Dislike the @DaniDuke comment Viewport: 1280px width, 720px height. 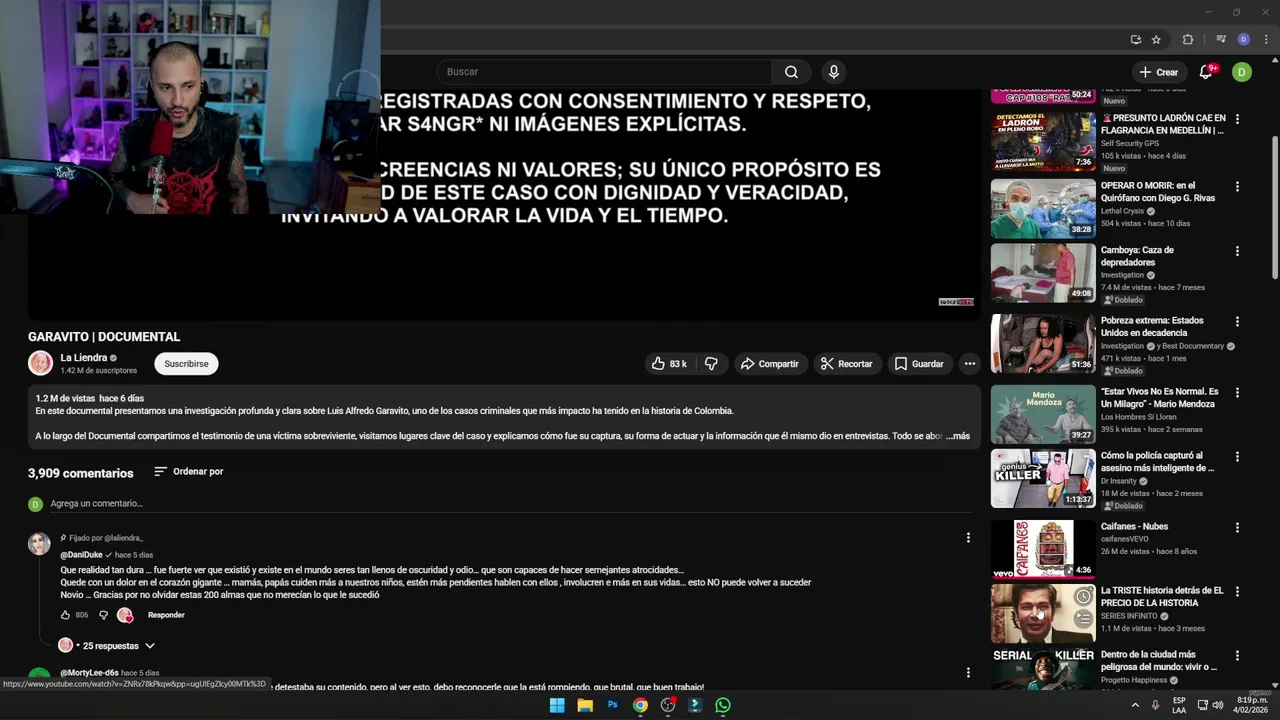click(103, 615)
